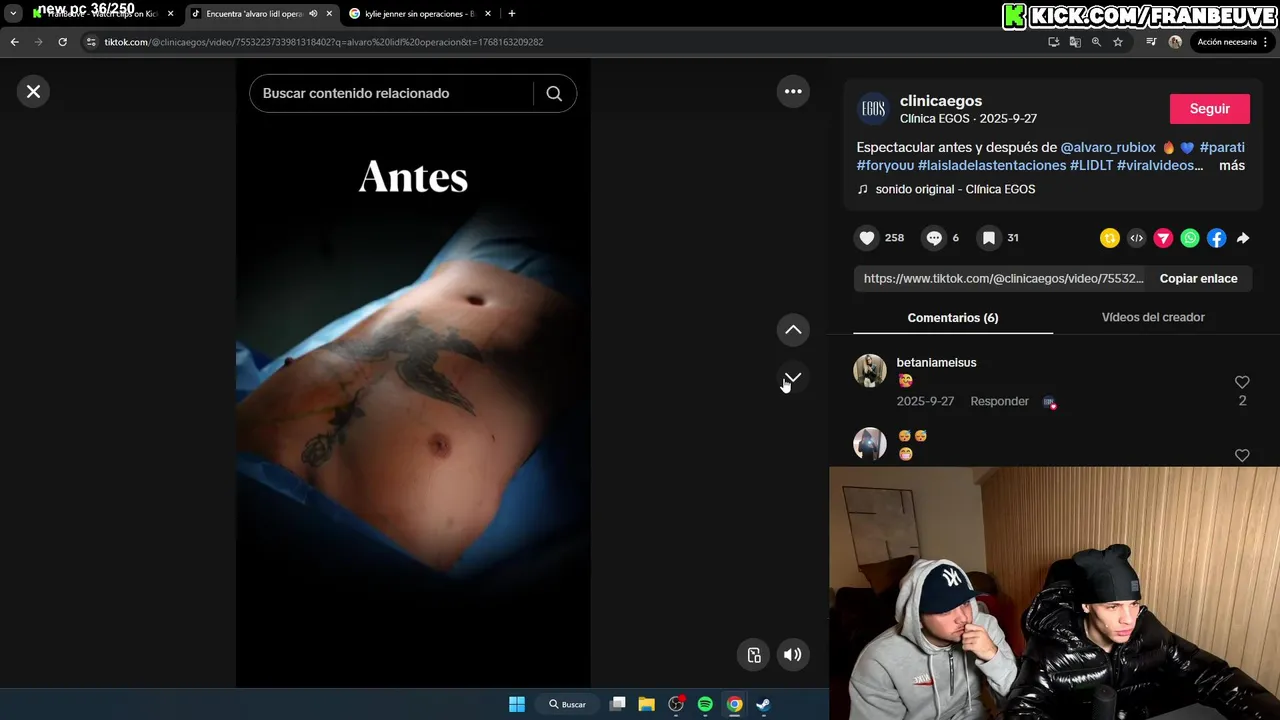Click the video link URL text field

pos(1003,279)
